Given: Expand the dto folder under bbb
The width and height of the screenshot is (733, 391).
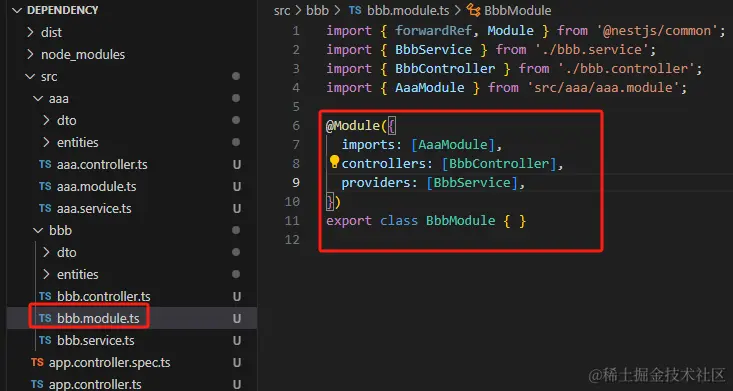Looking at the screenshot, I should (46, 252).
